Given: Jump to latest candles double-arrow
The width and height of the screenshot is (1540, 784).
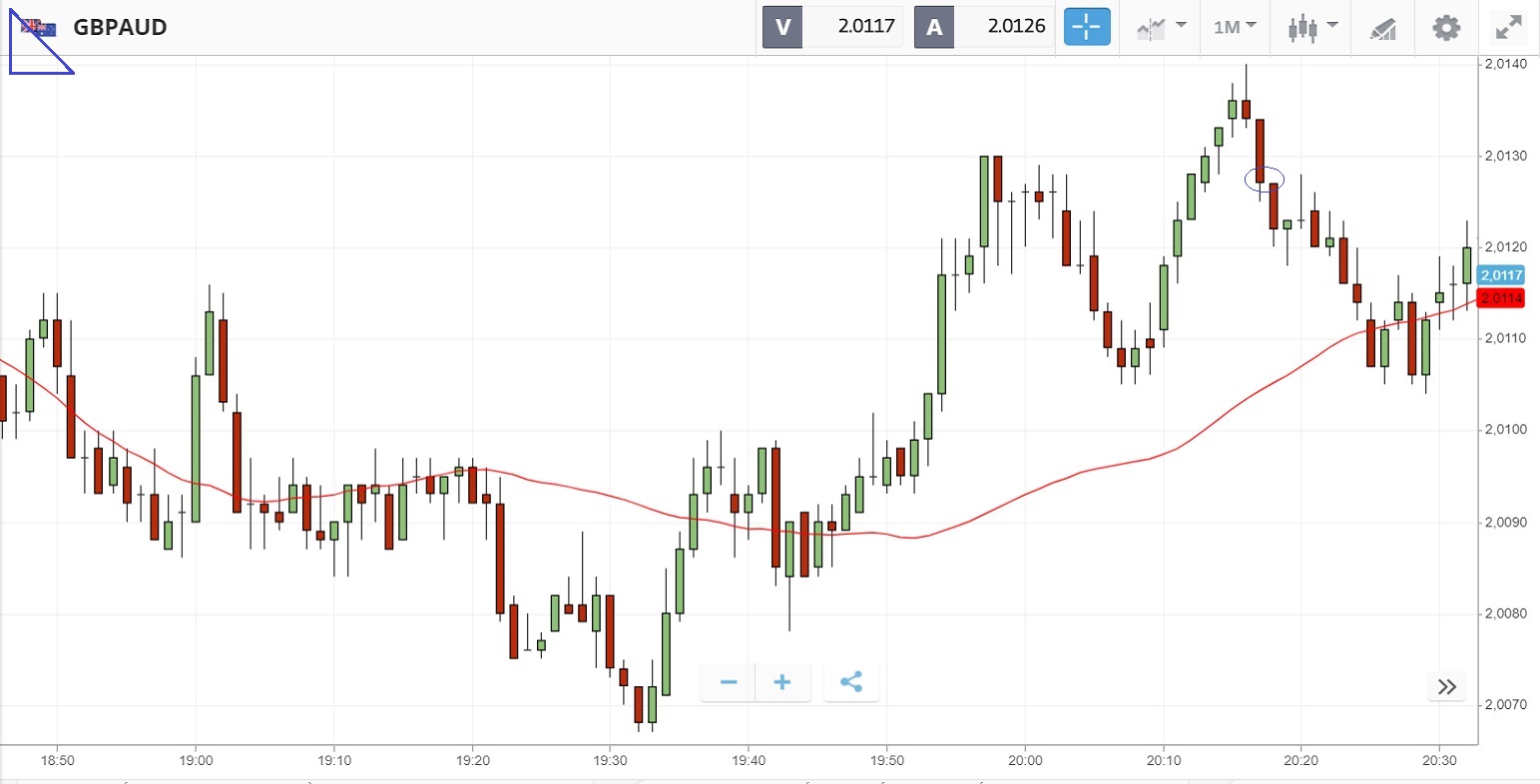Looking at the screenshot, I should point(1447,686).
